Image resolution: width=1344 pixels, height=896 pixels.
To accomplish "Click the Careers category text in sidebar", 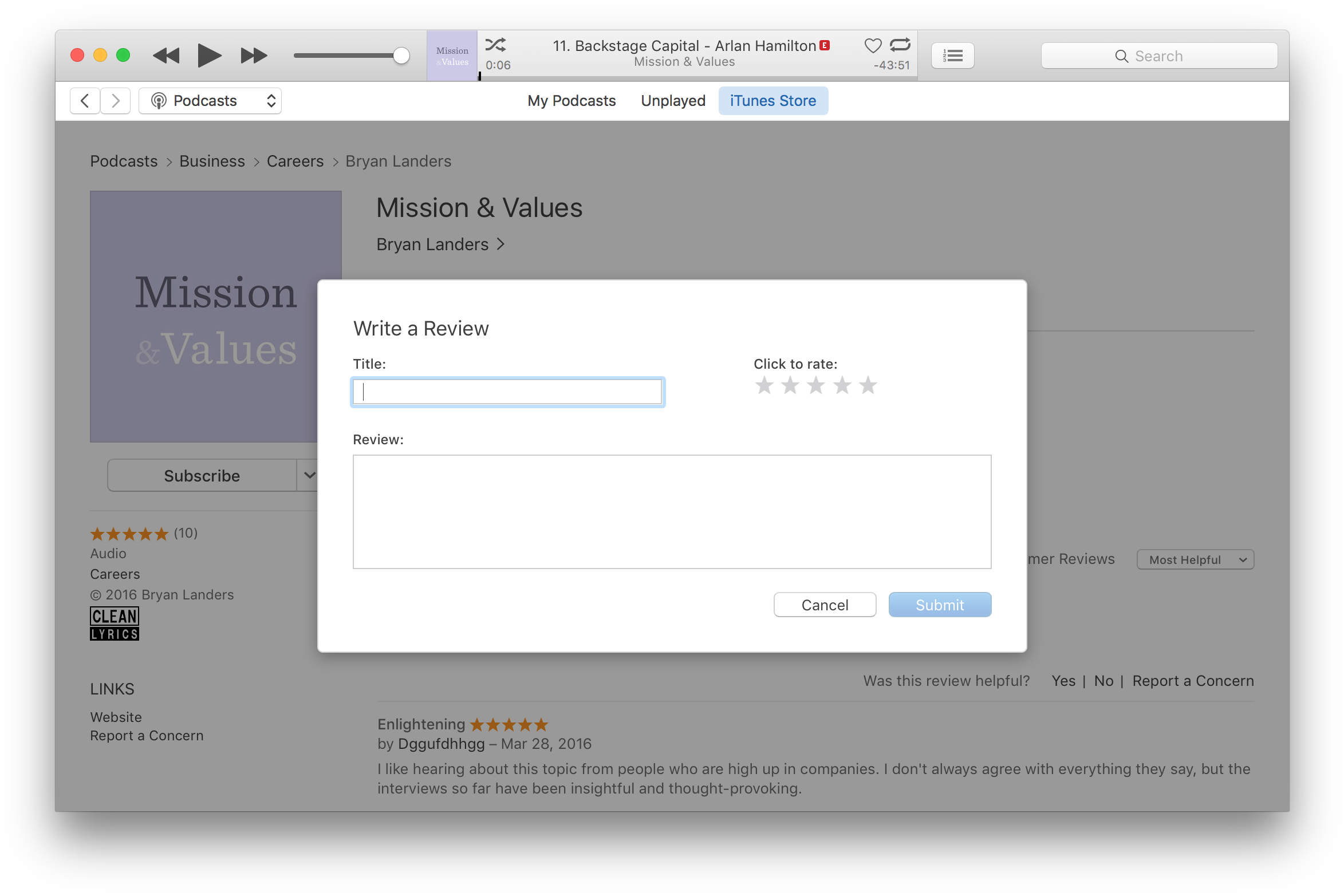I will [115, 574].
